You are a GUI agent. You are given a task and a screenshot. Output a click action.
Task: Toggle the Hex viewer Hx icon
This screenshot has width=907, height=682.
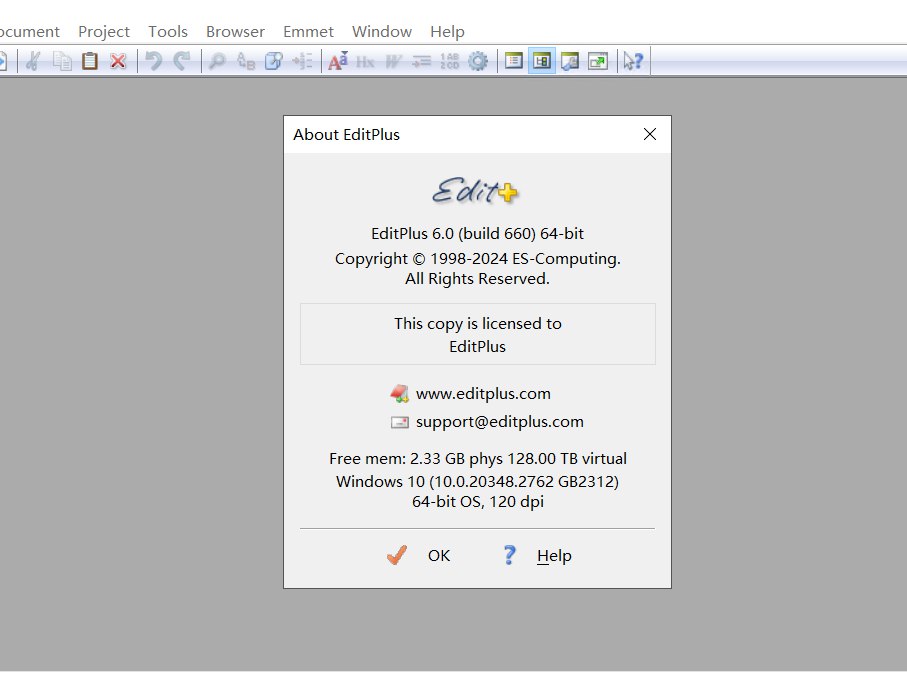click(365, 61)
